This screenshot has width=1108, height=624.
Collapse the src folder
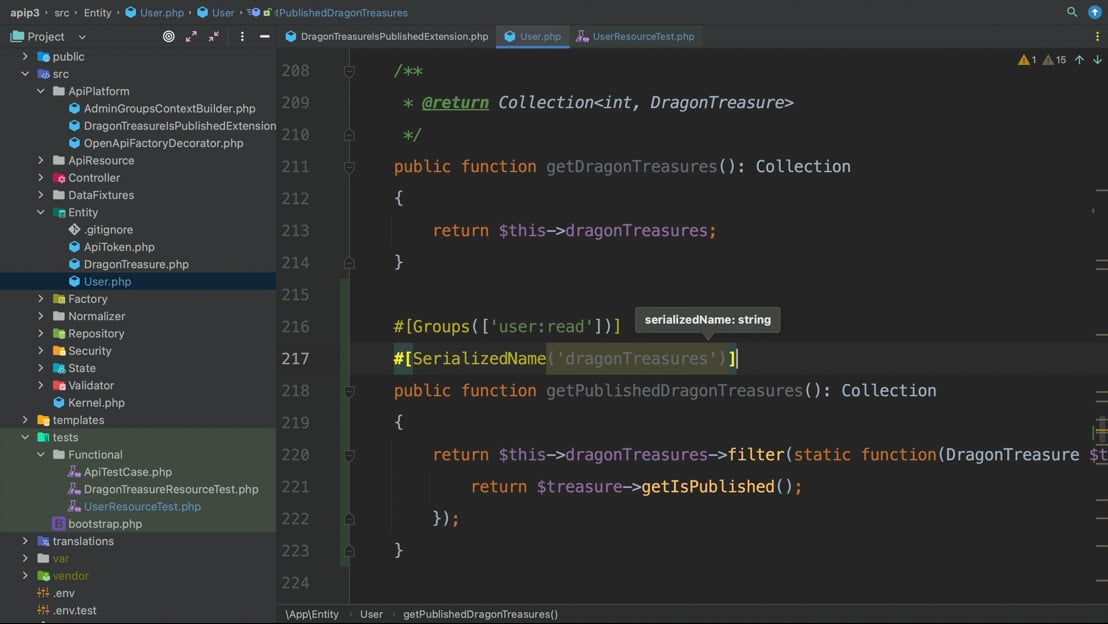(x=25, y=73)
